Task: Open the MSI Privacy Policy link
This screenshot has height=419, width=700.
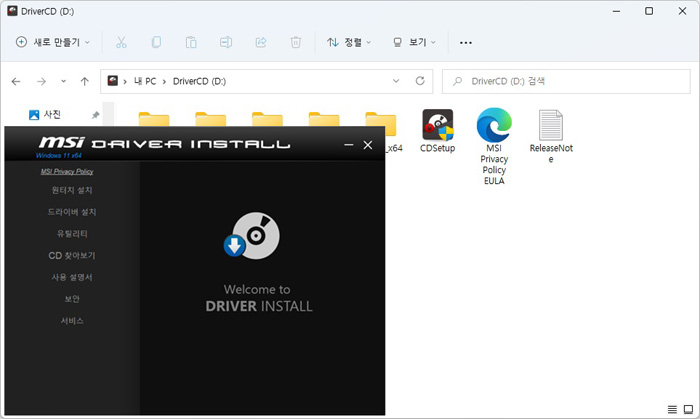Action: pyautogui.click(x=67, y=171)
